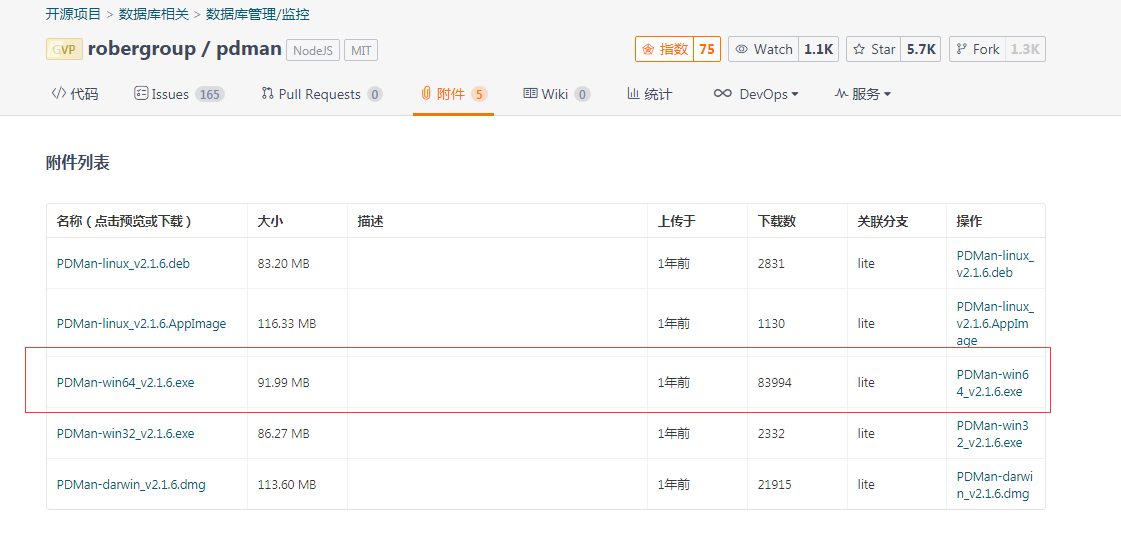Click the fork icon in Fork
This screenshot has height=535, width=1121.
(962, 49)
